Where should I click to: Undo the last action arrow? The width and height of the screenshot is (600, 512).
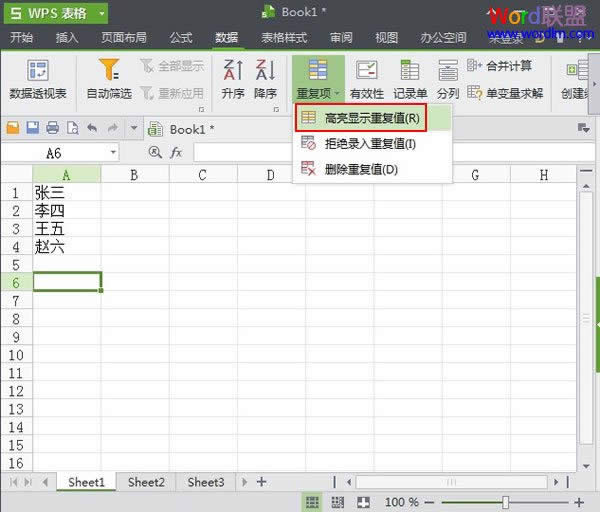point(92,128)
